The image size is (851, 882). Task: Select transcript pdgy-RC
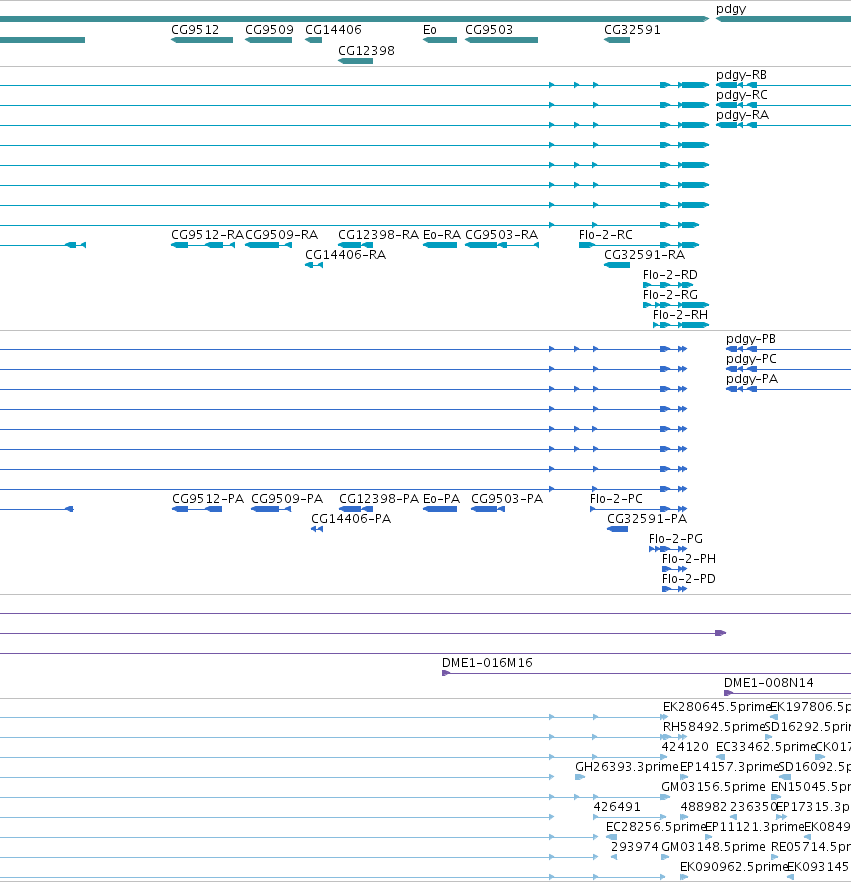click(x=783, y=105)
